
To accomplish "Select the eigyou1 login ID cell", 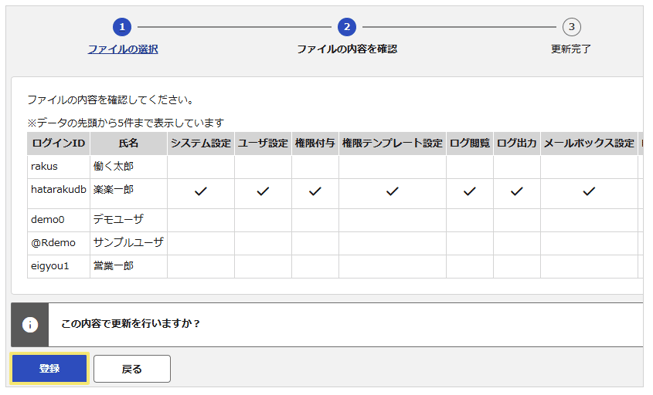I will coord(59,266).
